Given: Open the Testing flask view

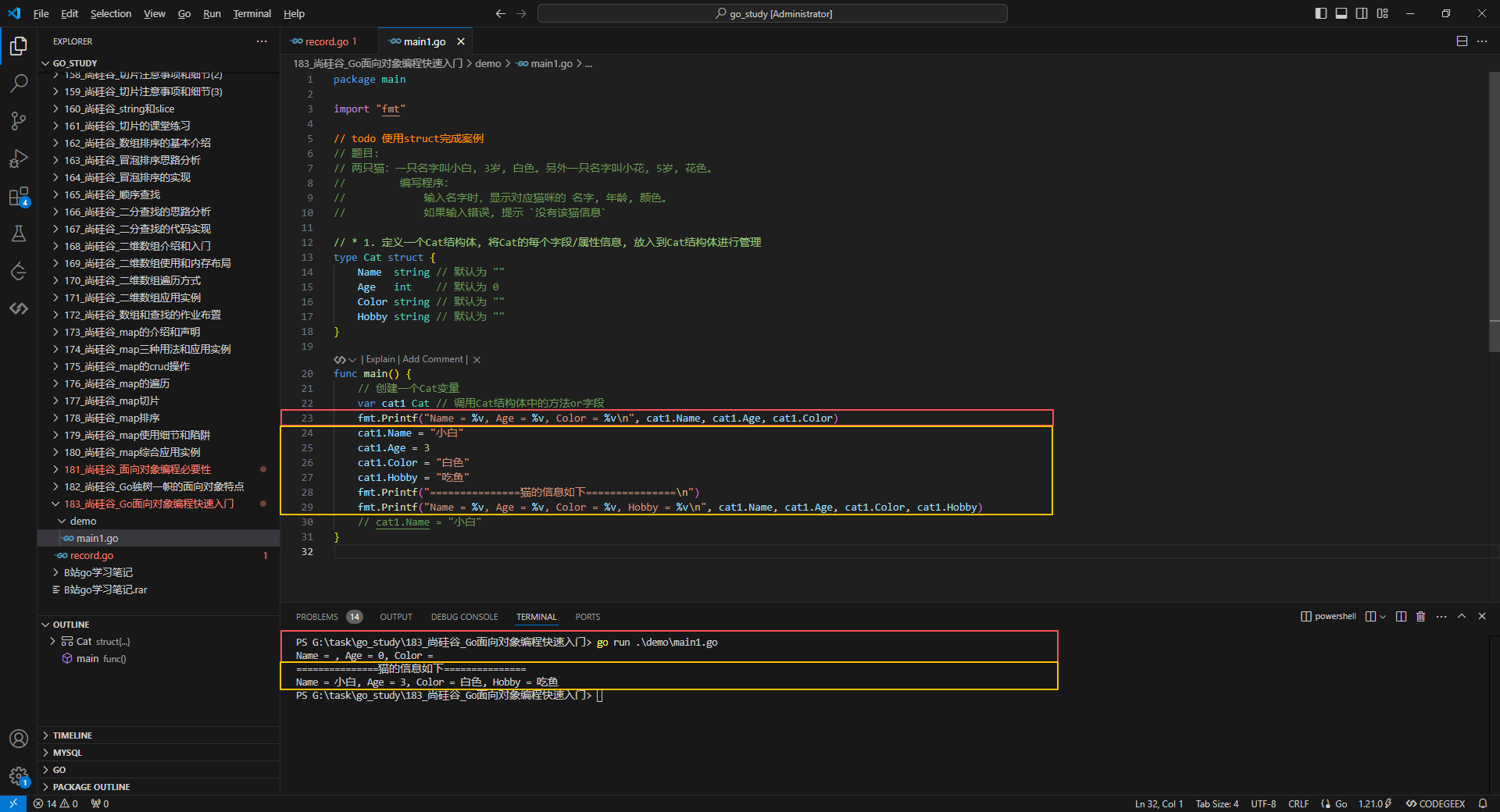Looking at the screenshot, I should click(19, 233).
